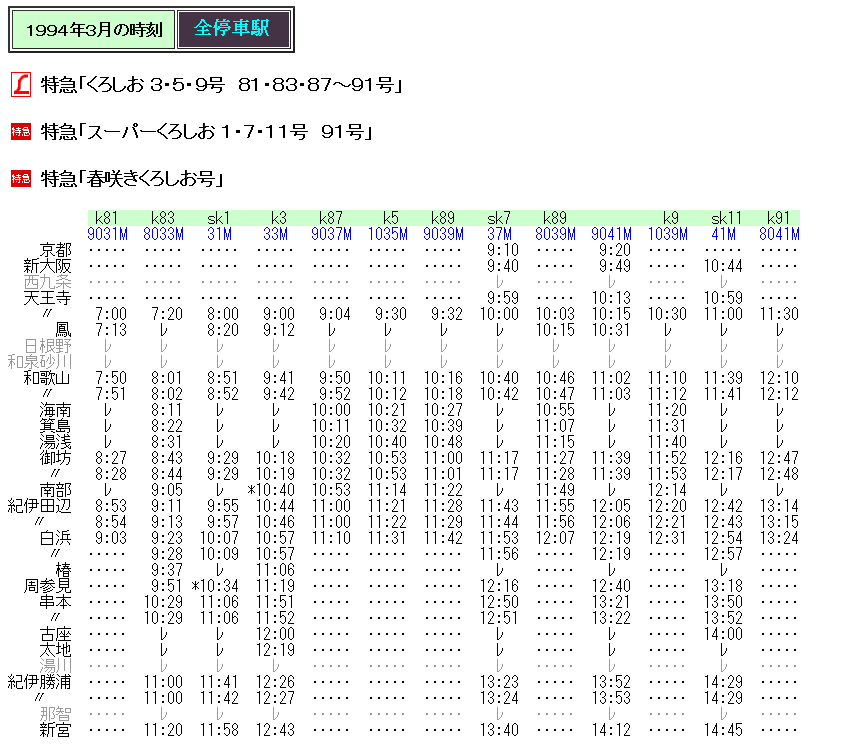Click the asterisked time *10:40 at 南部
Screen dimensions: 850x744
271,490
